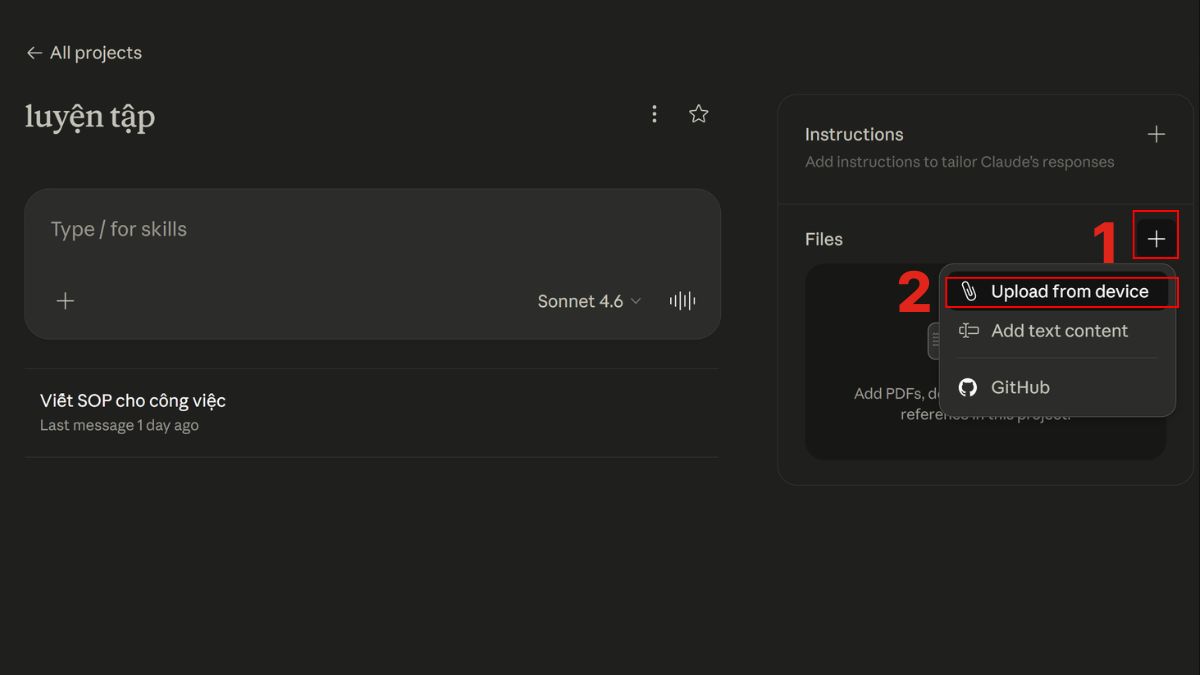The height and width of the screenshot is (675, 1200).
Task: Choose GitHub from the files menu
Action: point(1057,387)
